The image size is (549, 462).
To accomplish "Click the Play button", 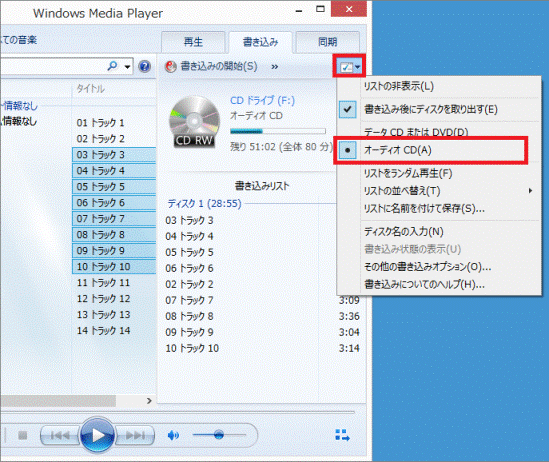I will click(98, 435).
